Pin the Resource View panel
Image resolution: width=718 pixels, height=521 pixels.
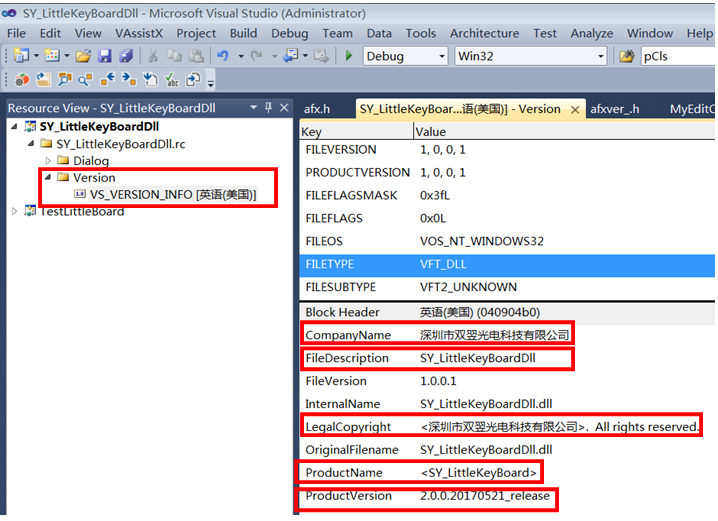pyautogui.click(x=268, y=108)
